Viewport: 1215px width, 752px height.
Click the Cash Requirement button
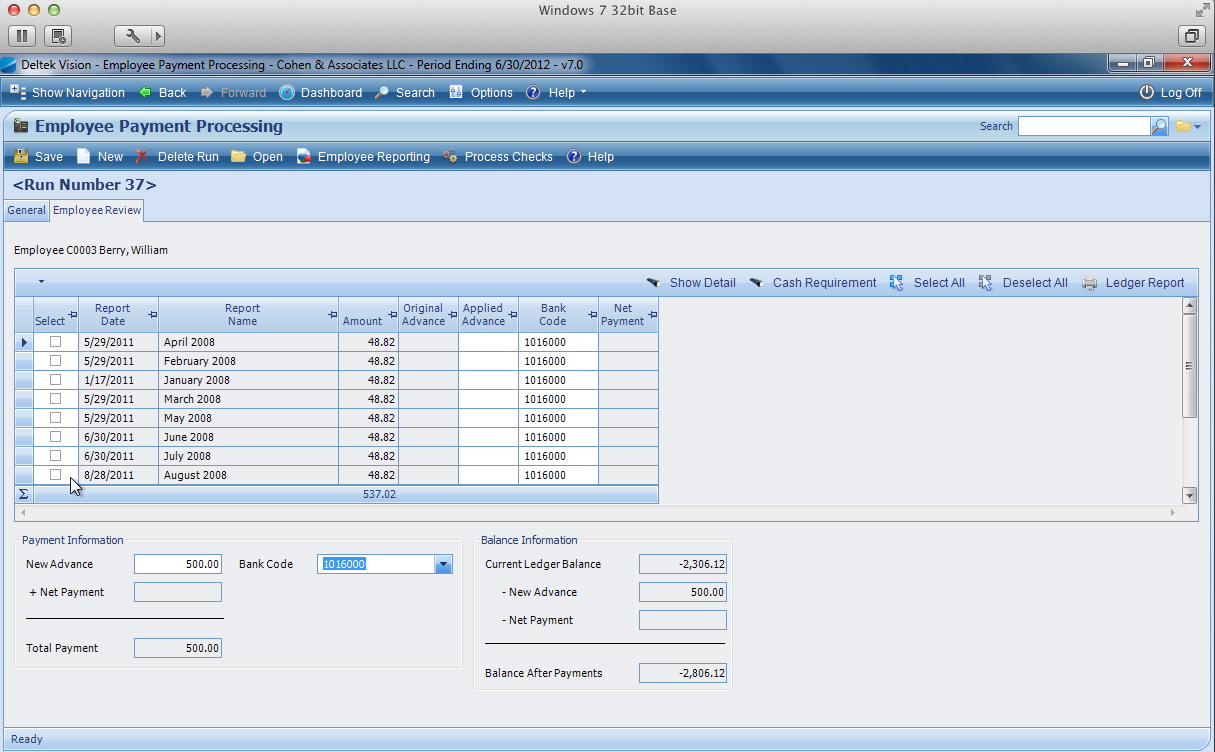coord(813,283)
